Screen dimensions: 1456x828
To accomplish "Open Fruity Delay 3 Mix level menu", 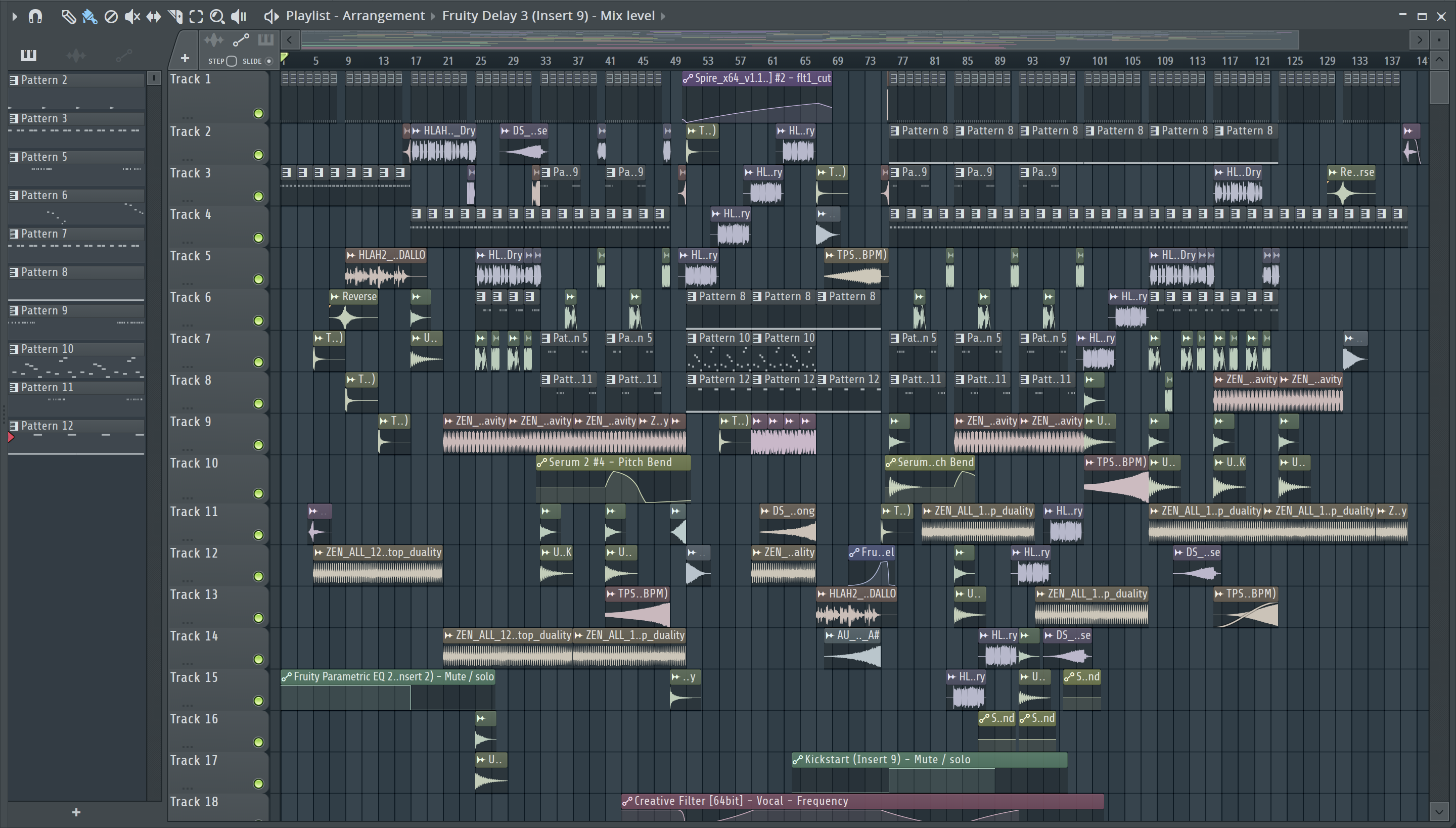I will 548,16.
